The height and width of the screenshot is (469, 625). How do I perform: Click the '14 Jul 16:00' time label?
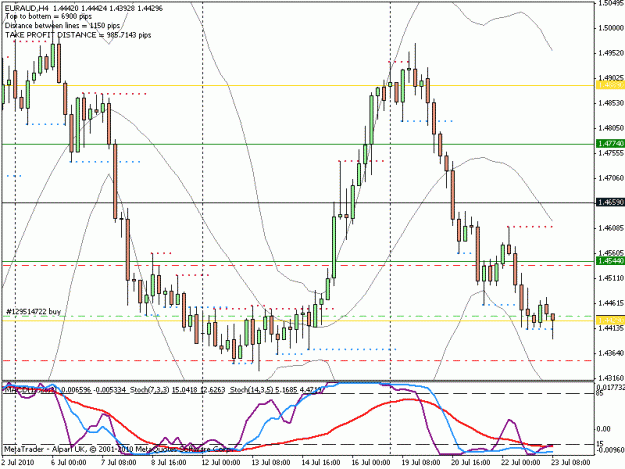[x=320, y=463]
